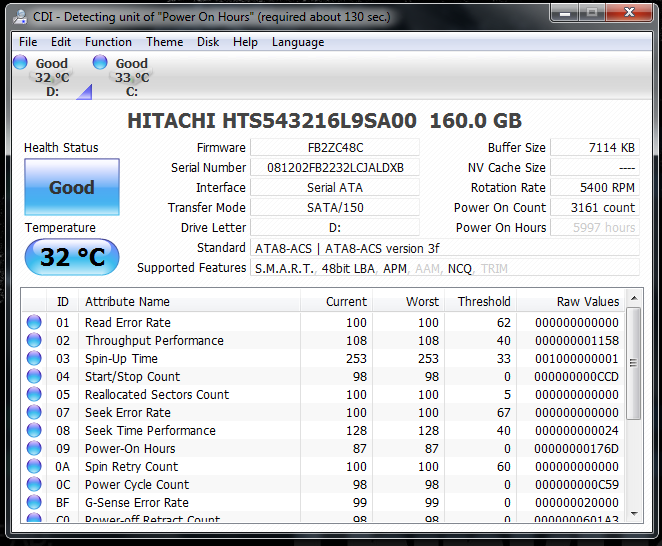The image size is (662, 546).
Task: Click status orb for Spin-Up Time
Action: 34,358
